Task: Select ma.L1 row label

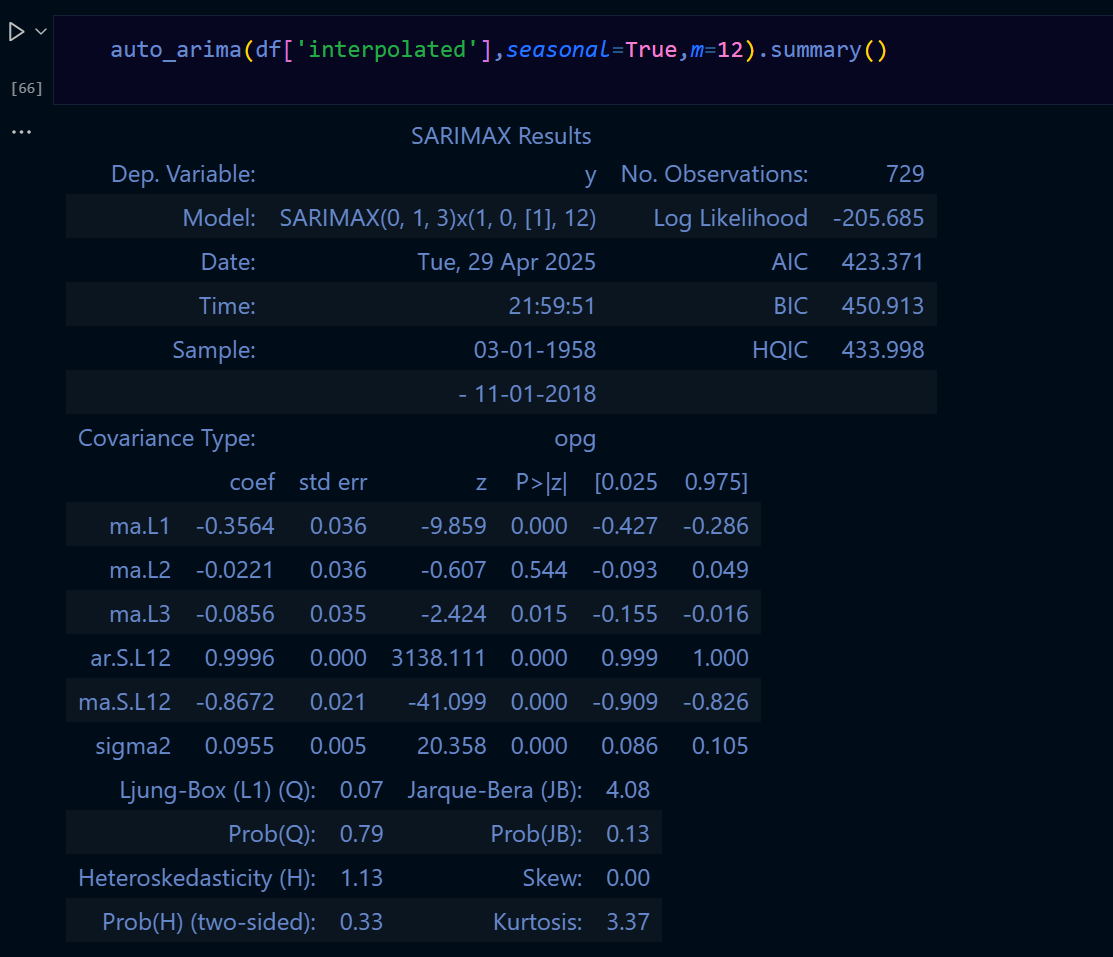Action: [140, 526]
